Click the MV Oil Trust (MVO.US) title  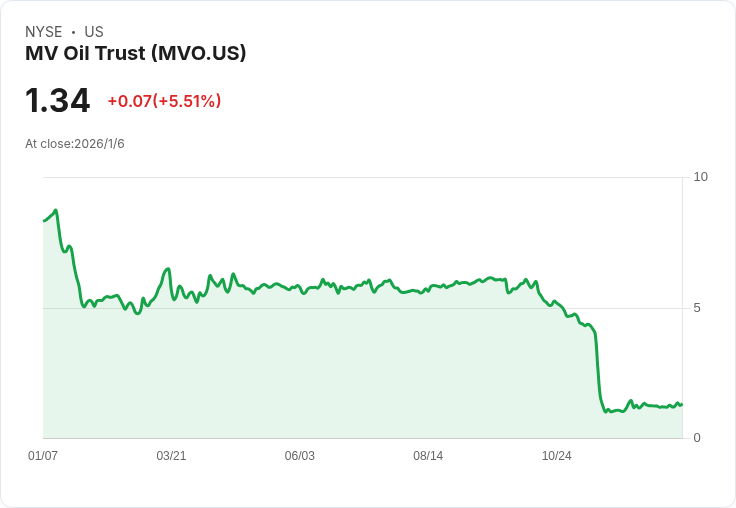coord(135,53)
